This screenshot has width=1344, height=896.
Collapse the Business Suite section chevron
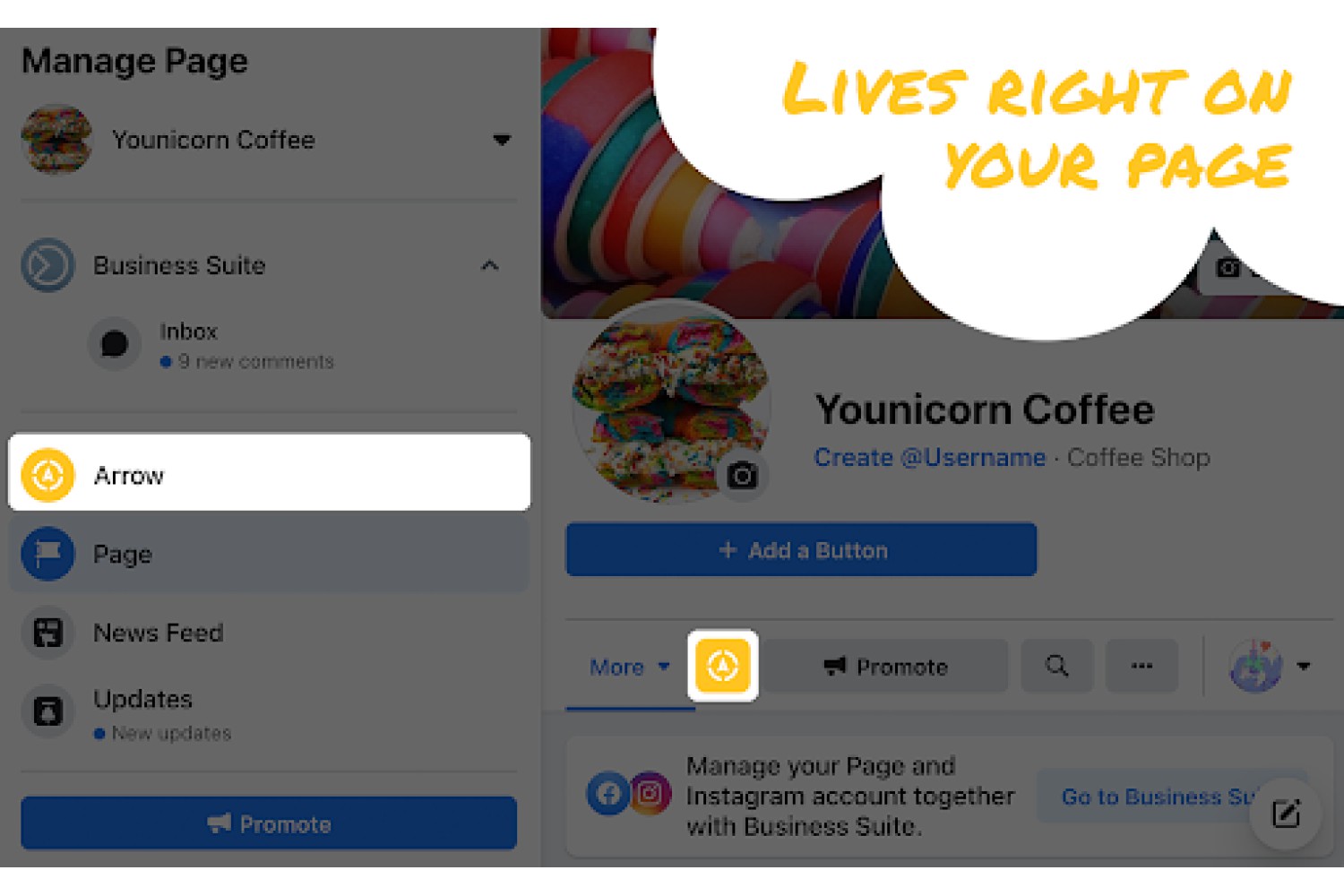tap(489, 265)
